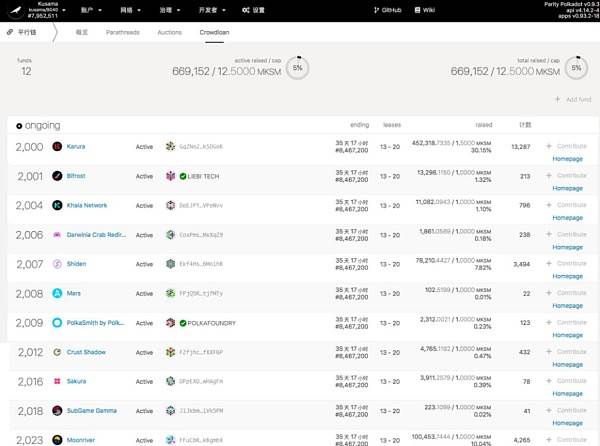
Task: Click Karura contributor count 13,287
Action: 521,146
